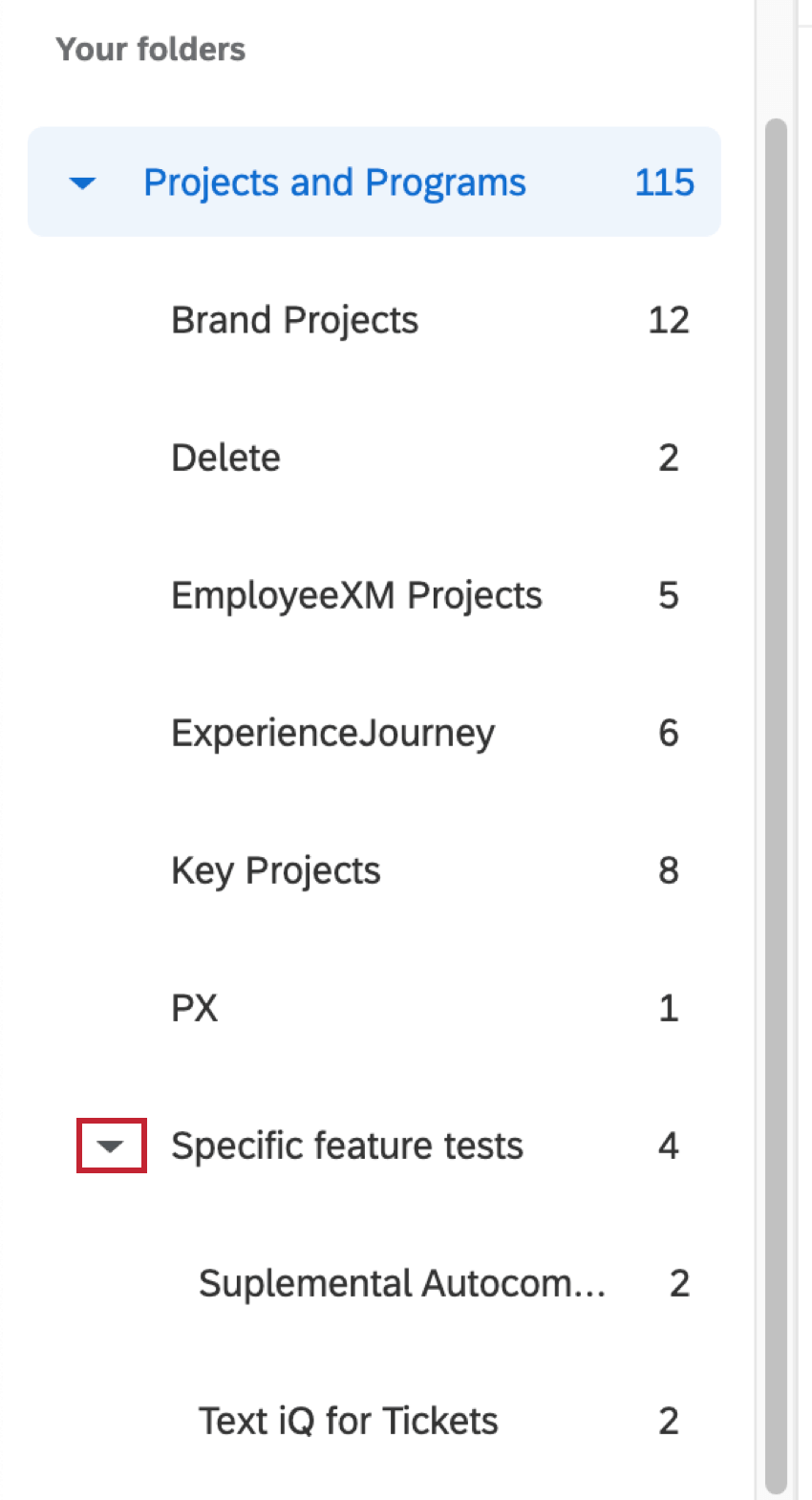
Task: Click the blue disclosure triangle beside Projects and Programs
Action: click(82, 182)
